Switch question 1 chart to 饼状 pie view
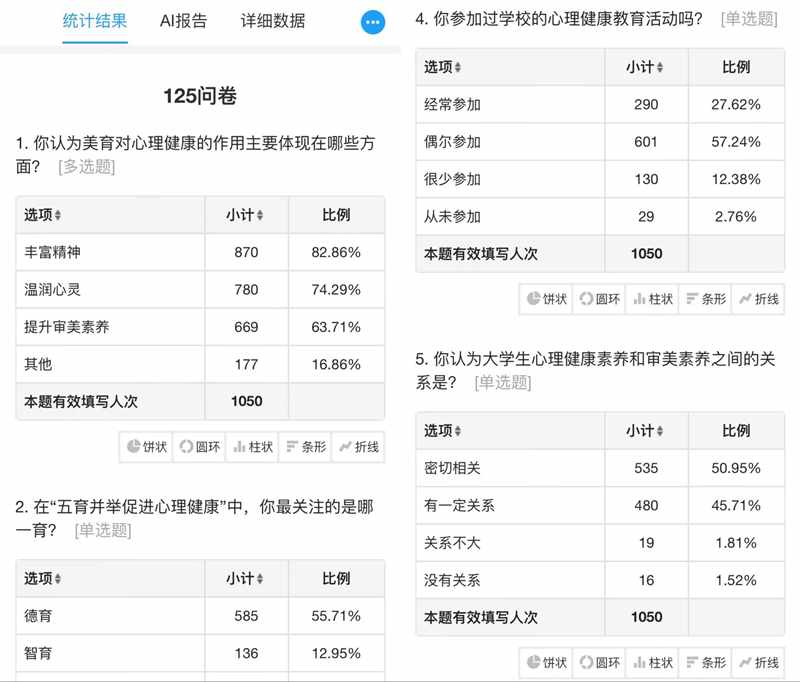 pyautogui.click(x=145, y=448)
